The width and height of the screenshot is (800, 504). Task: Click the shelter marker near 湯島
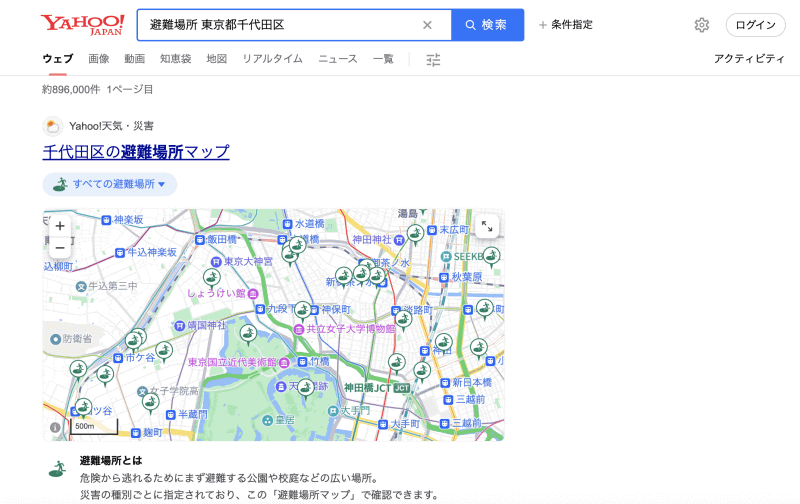tap(416, 234)
